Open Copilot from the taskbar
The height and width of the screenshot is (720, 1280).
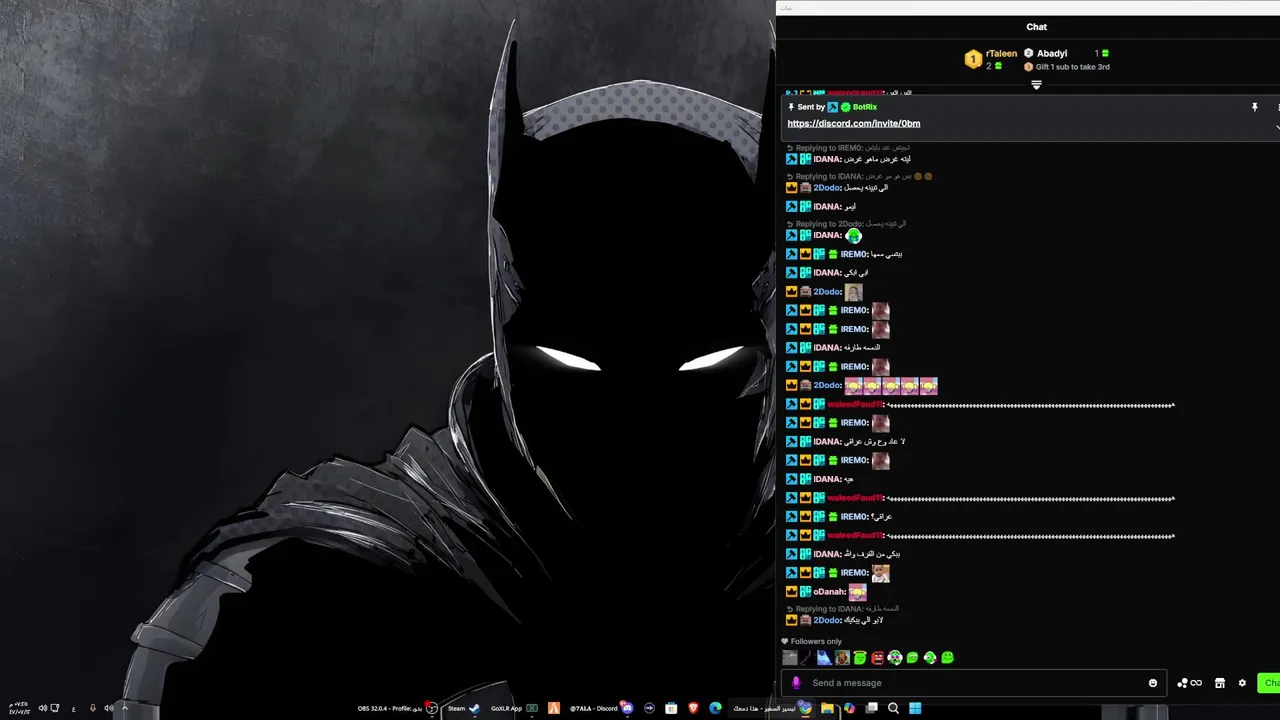[x=849, y=708]
